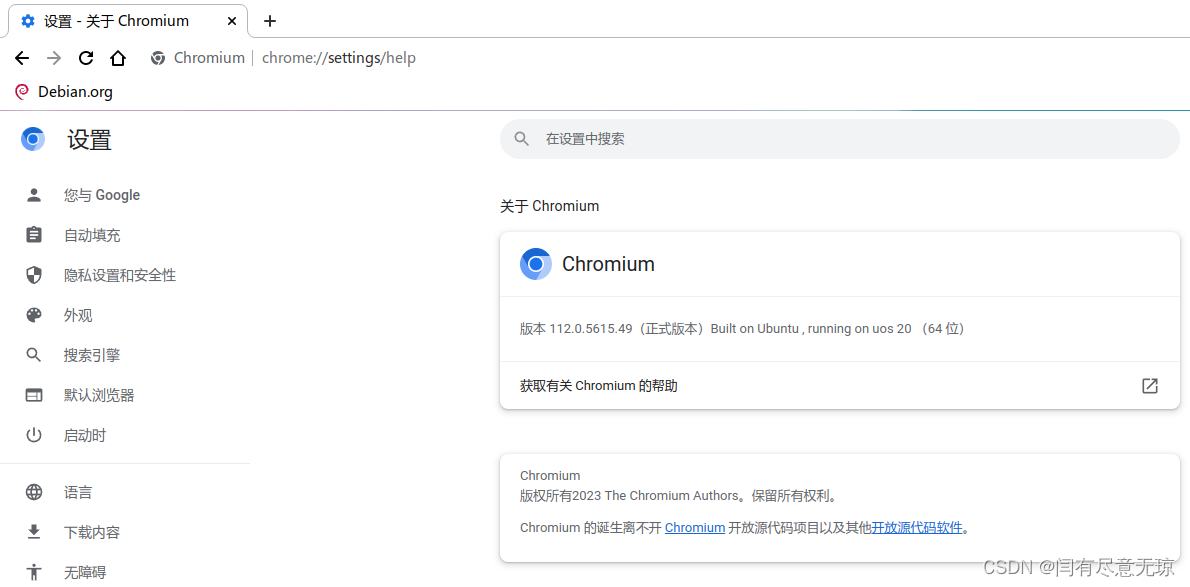Open a new tab with plus button
This screenshot has height=587, width=1190.
pyautogui.click(x=269, y=21)
